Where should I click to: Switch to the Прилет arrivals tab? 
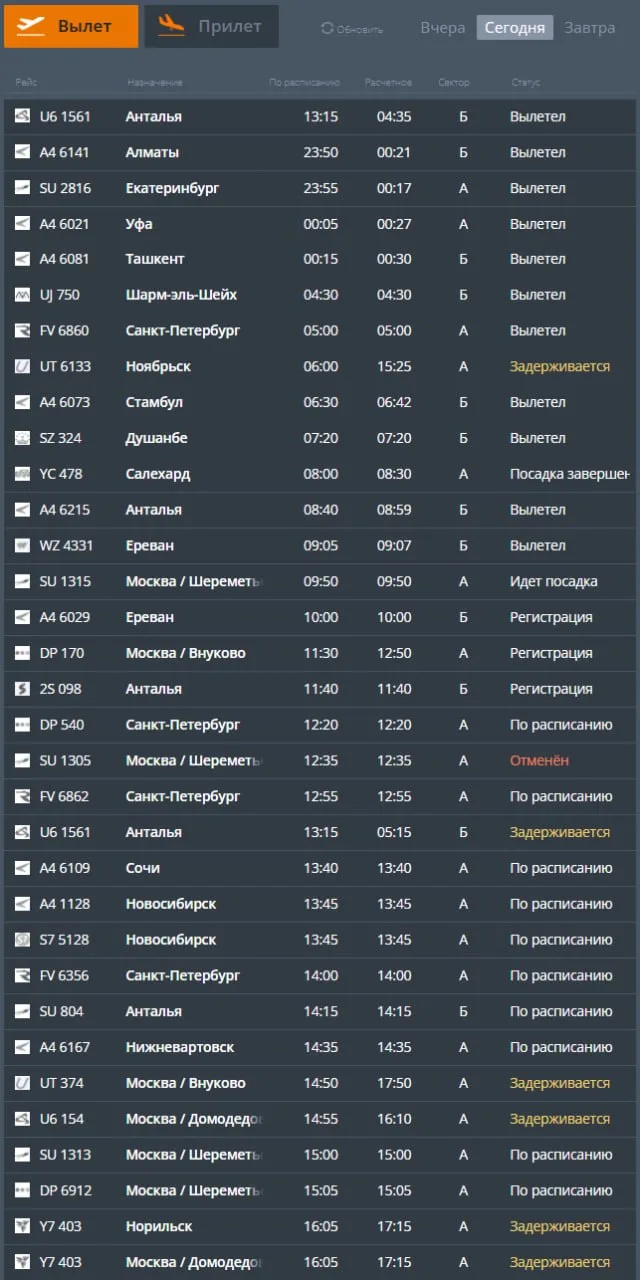(x=211, y=26)
